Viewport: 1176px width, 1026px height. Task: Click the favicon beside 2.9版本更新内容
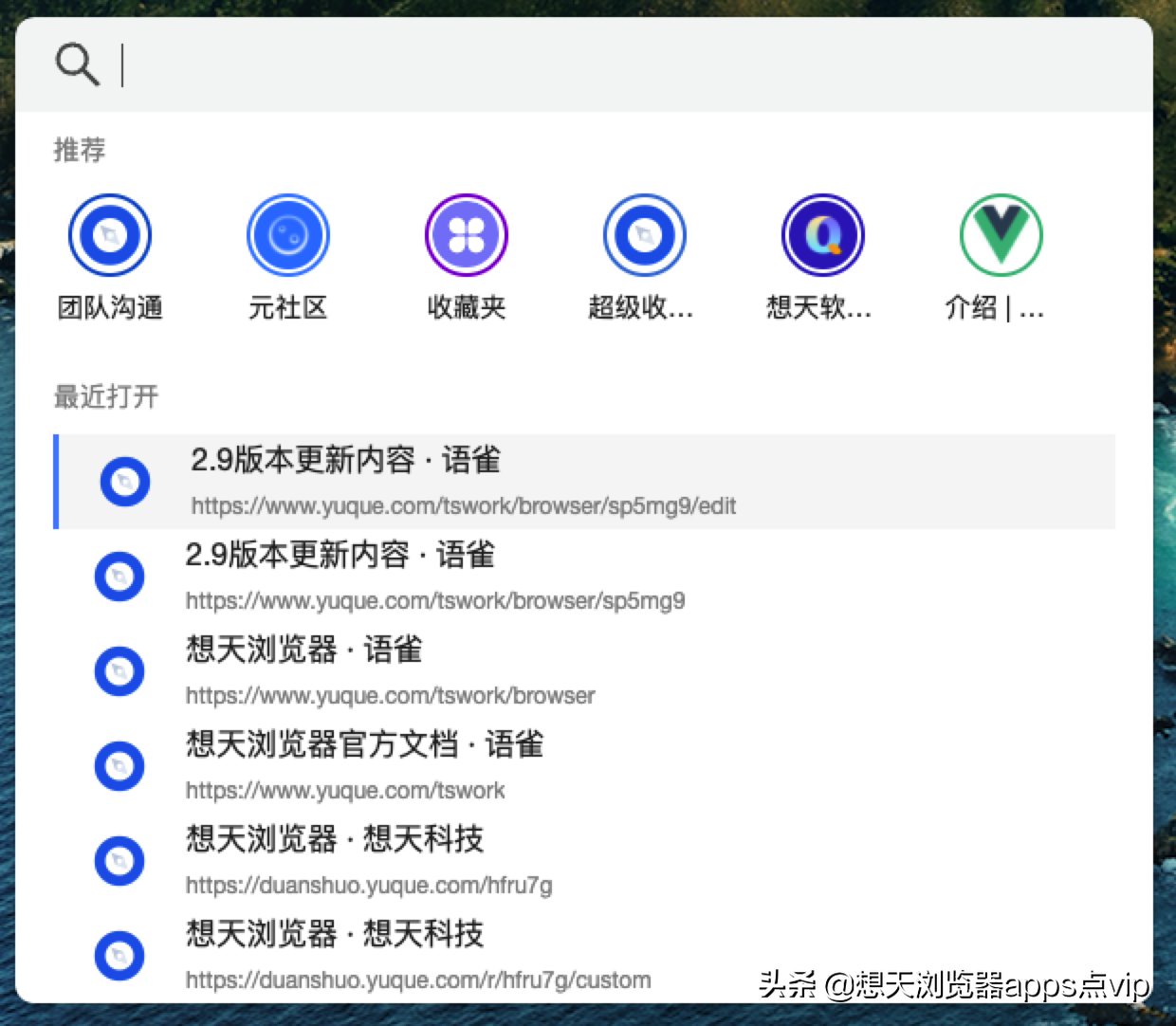[x=124, y=482]
